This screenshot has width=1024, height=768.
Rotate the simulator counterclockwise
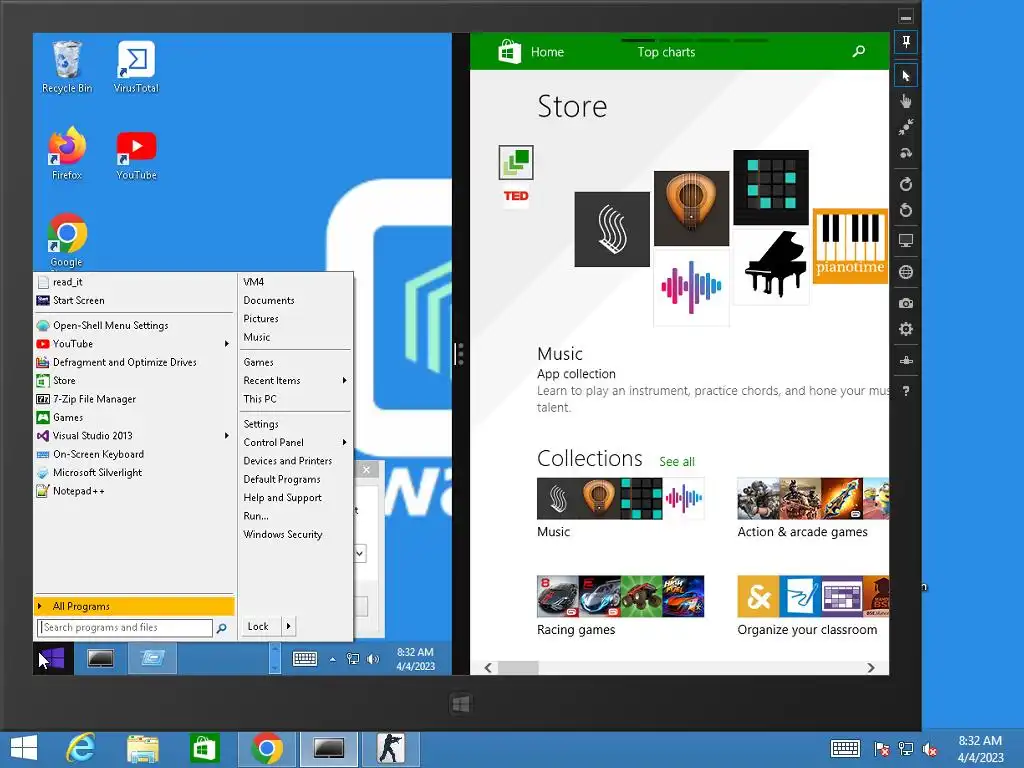[x=906, y=210]
